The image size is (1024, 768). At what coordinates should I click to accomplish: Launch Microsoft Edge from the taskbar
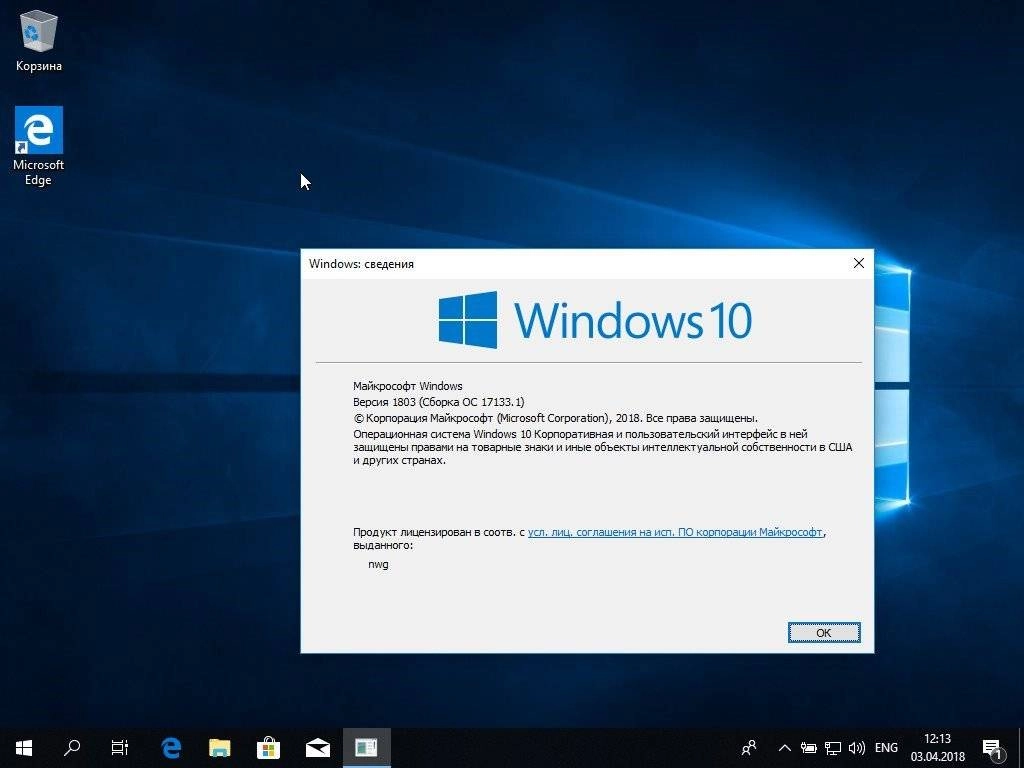pyautogui.click(x=171, y=748)
